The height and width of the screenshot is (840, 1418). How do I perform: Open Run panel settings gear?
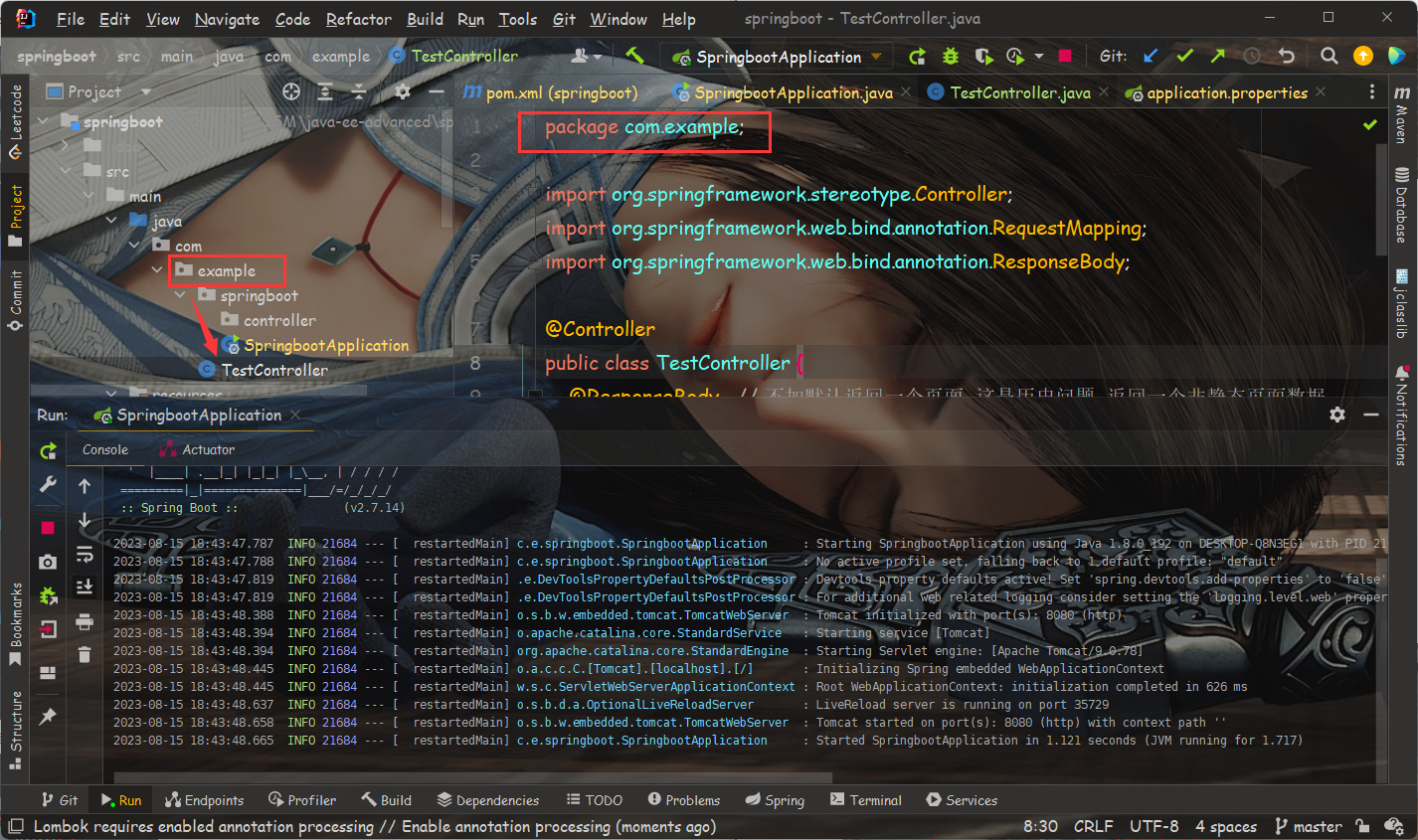(x=1337, y=415)
